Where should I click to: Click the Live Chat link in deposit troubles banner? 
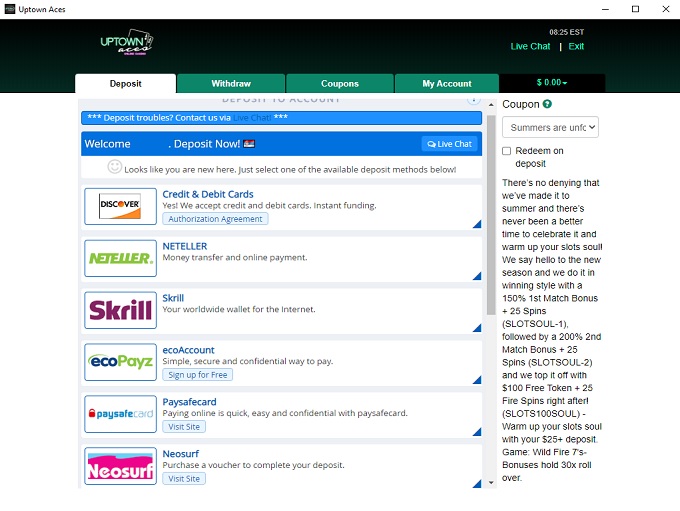[x=252, y=118]
